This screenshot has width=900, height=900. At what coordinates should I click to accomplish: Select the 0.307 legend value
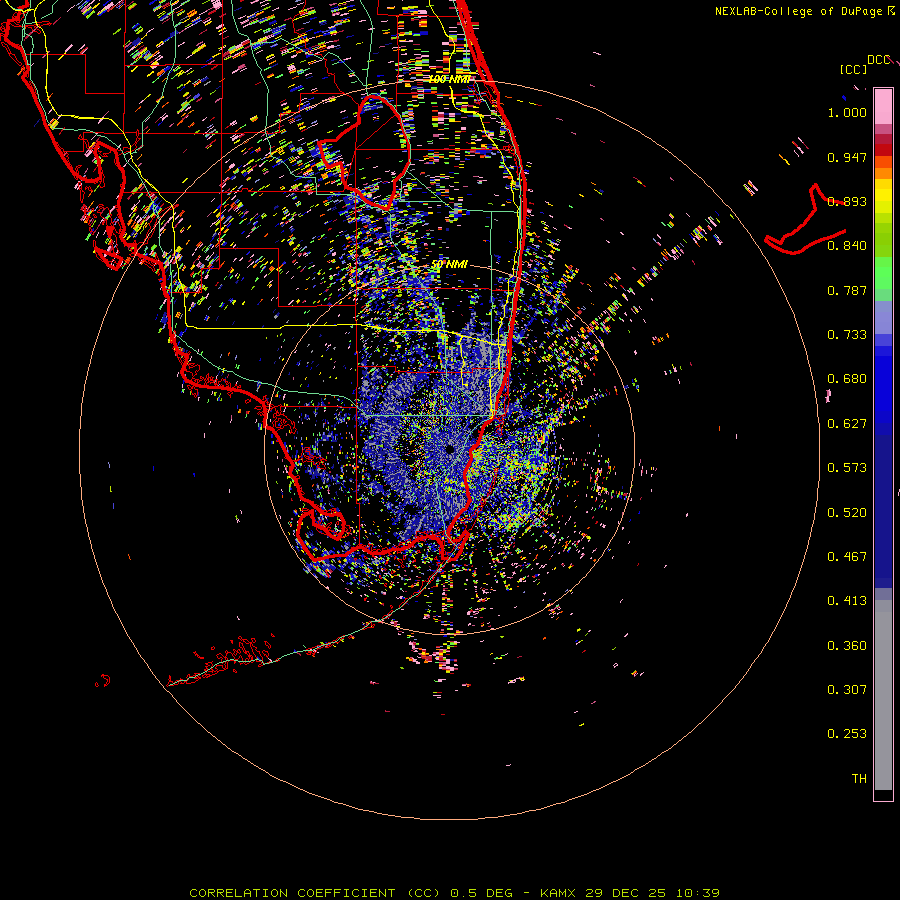(x=847, y=690)
